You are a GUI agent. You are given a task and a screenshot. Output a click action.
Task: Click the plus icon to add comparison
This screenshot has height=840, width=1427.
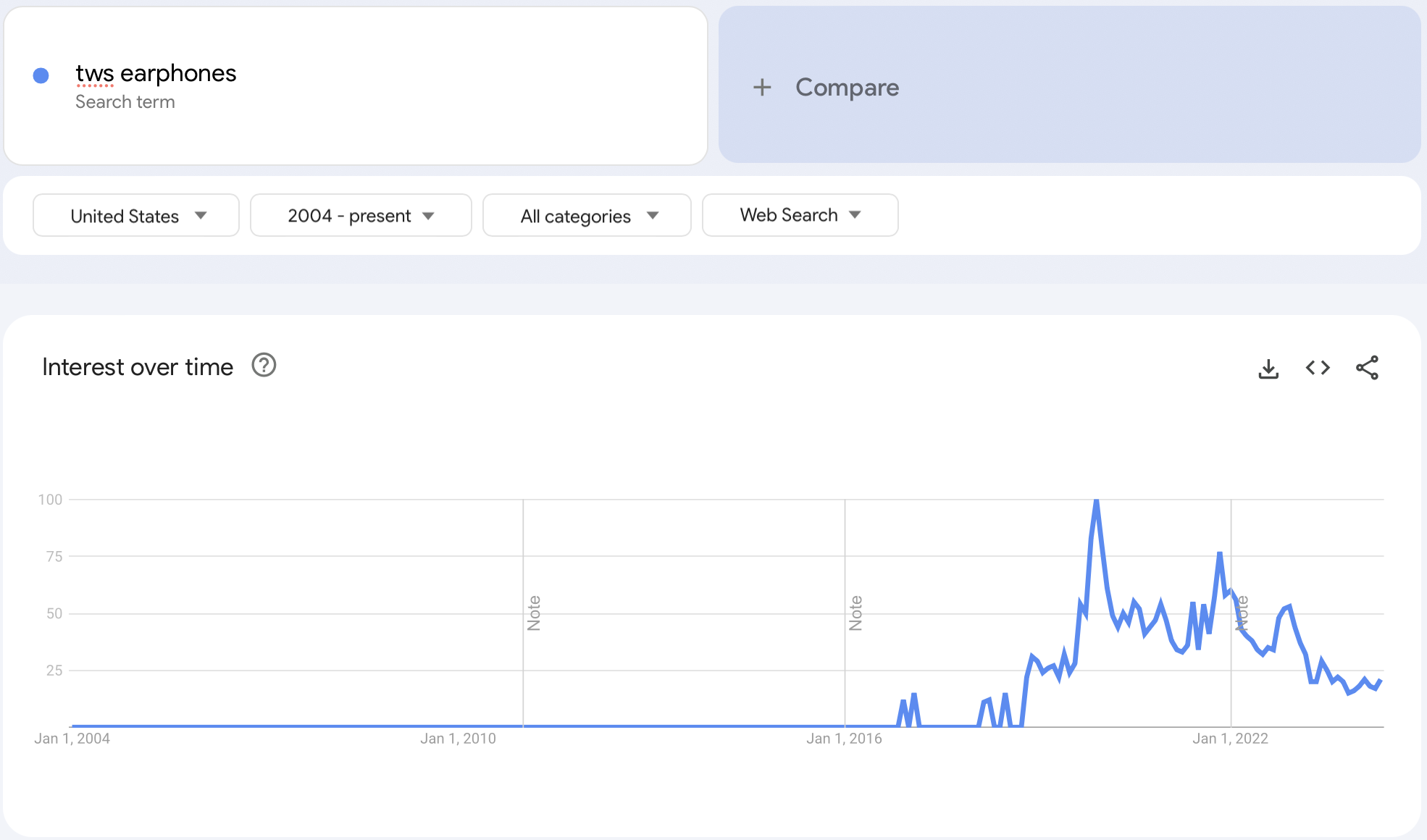click(x=762, y=88)
